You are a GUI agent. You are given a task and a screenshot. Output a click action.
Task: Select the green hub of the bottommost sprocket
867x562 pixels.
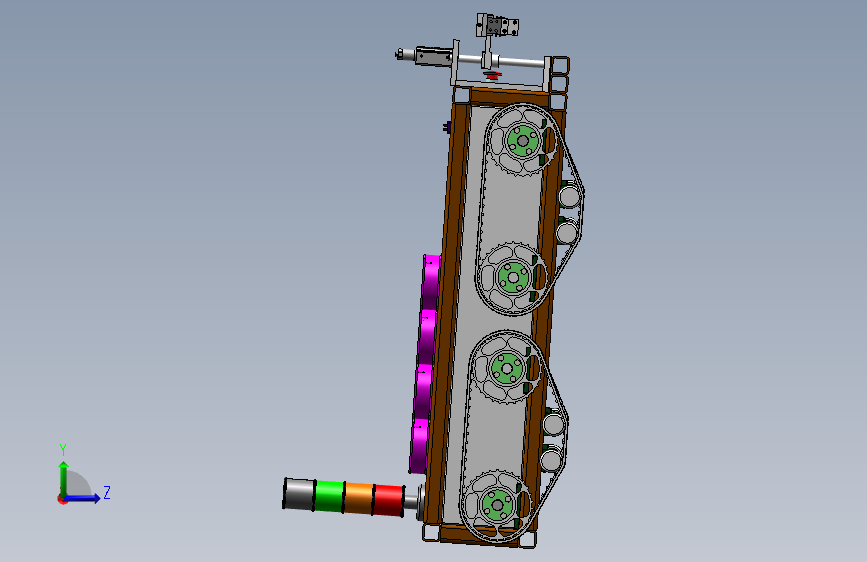click(497, 505)
